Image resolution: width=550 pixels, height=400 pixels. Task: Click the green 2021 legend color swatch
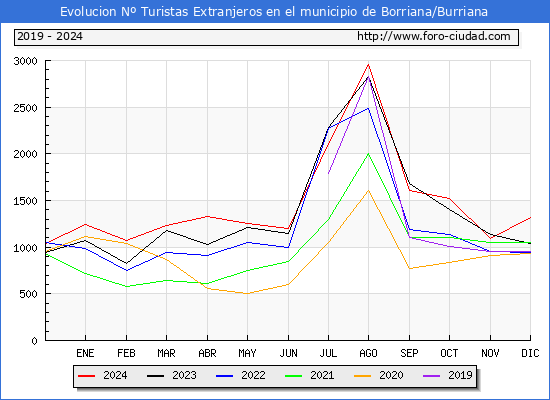[294, 376]
